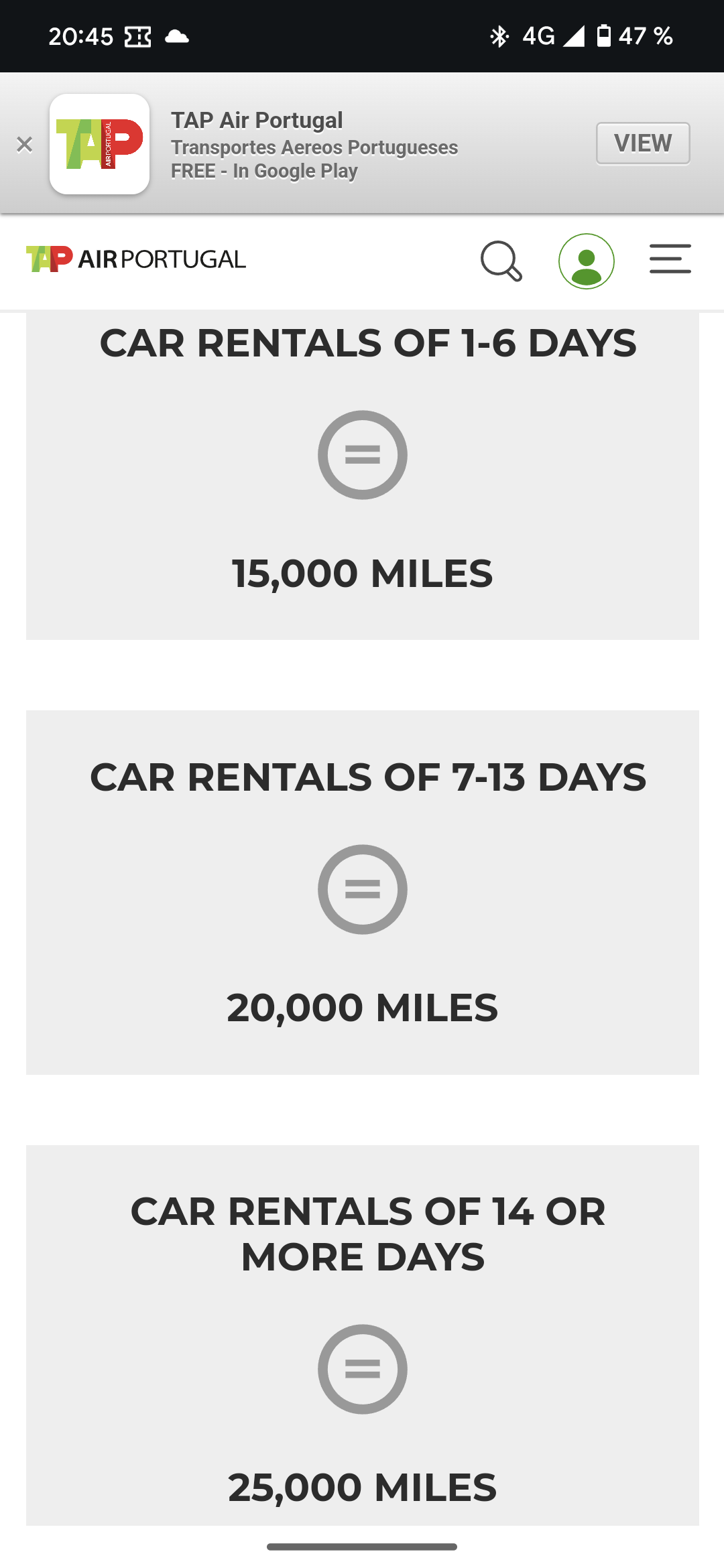Tap the TAP Air Portugal app icon

[99, 144]
